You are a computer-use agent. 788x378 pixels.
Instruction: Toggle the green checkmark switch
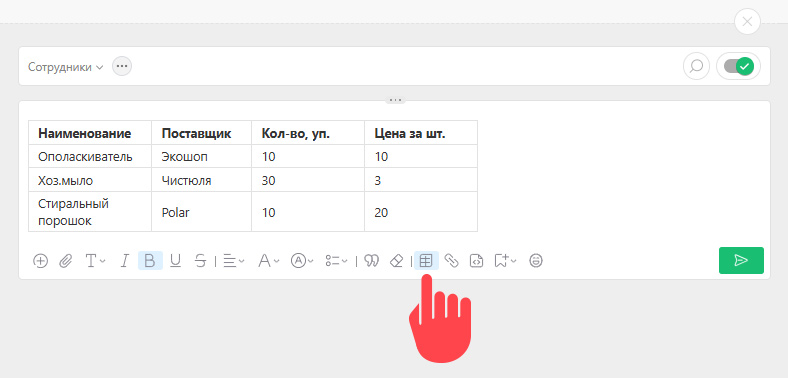tap(738, 66)
